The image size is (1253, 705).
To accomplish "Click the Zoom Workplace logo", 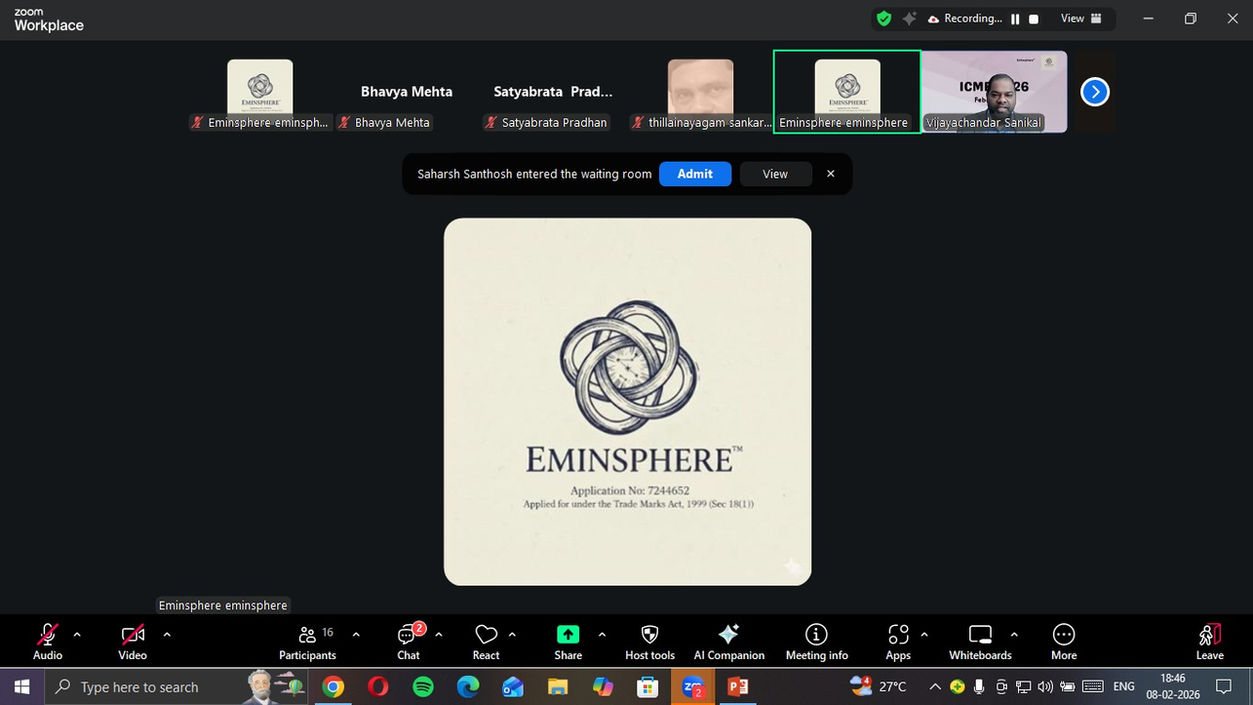I will [48, 20].
